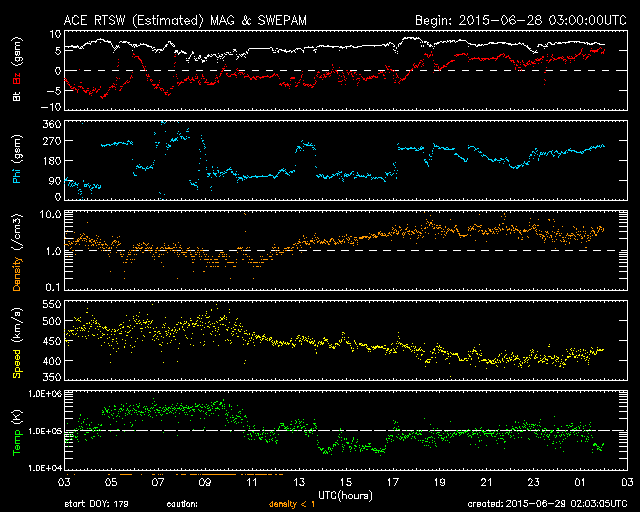Click the '180' tick on the Phi axis

[x=52, y=161]
